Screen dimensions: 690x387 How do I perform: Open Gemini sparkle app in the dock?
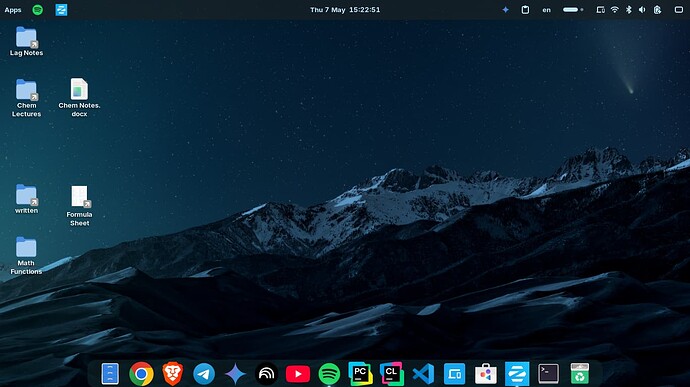coord(235,374)
